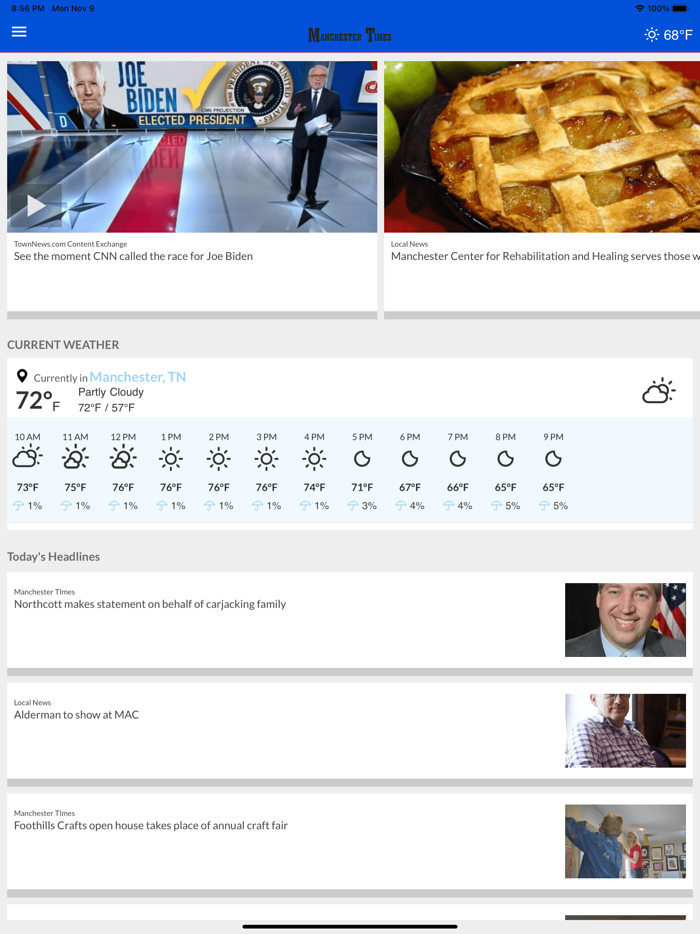Click 'Local News' label above Alderman headline

click(32, 702)
